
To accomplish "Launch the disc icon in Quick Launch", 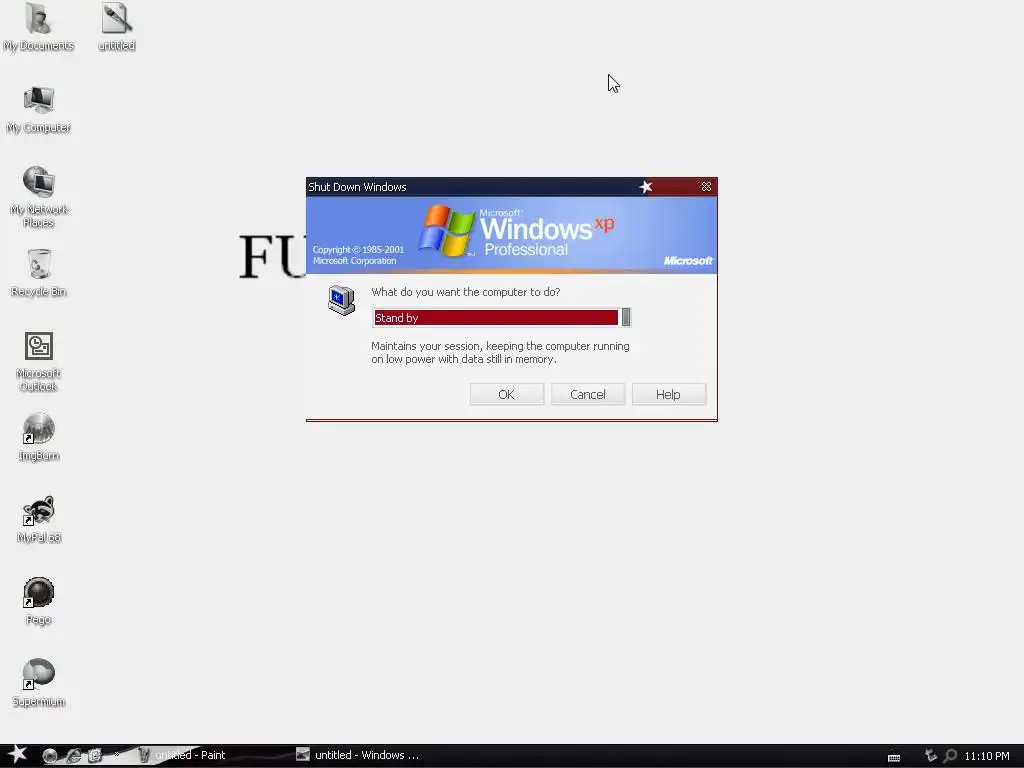I will pyautogui.click(x=50, y=756).
